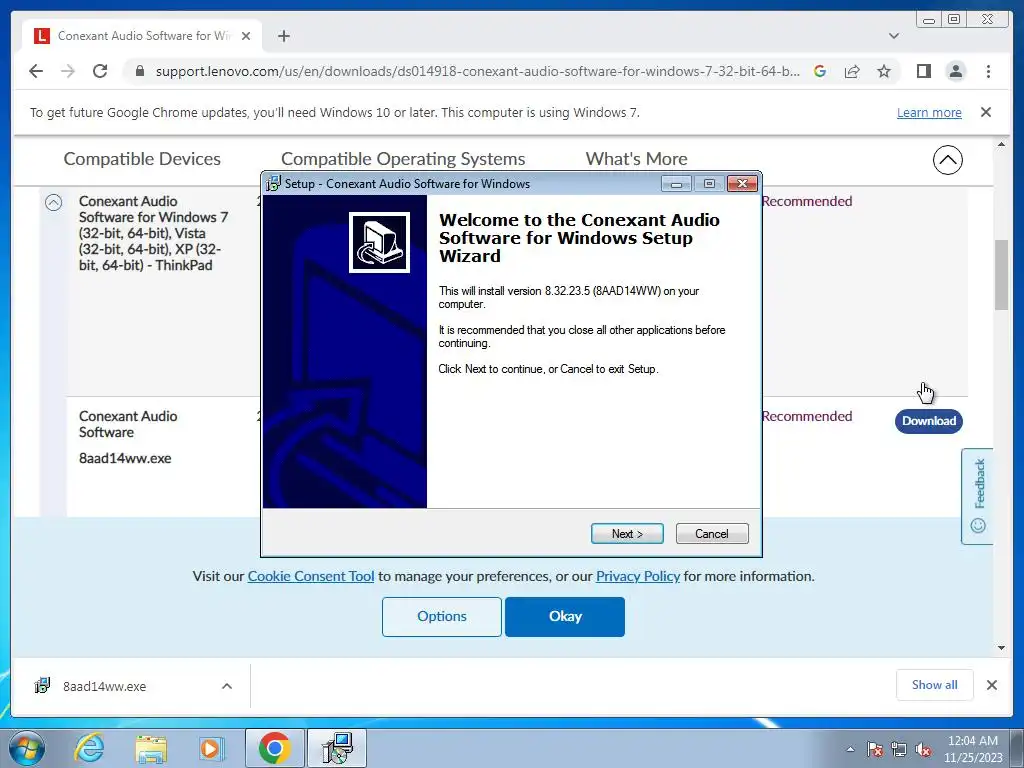Collapse the Conexant Audio Software for Windows 7 row
The image size is (1024, 768).
coord(54,202)
